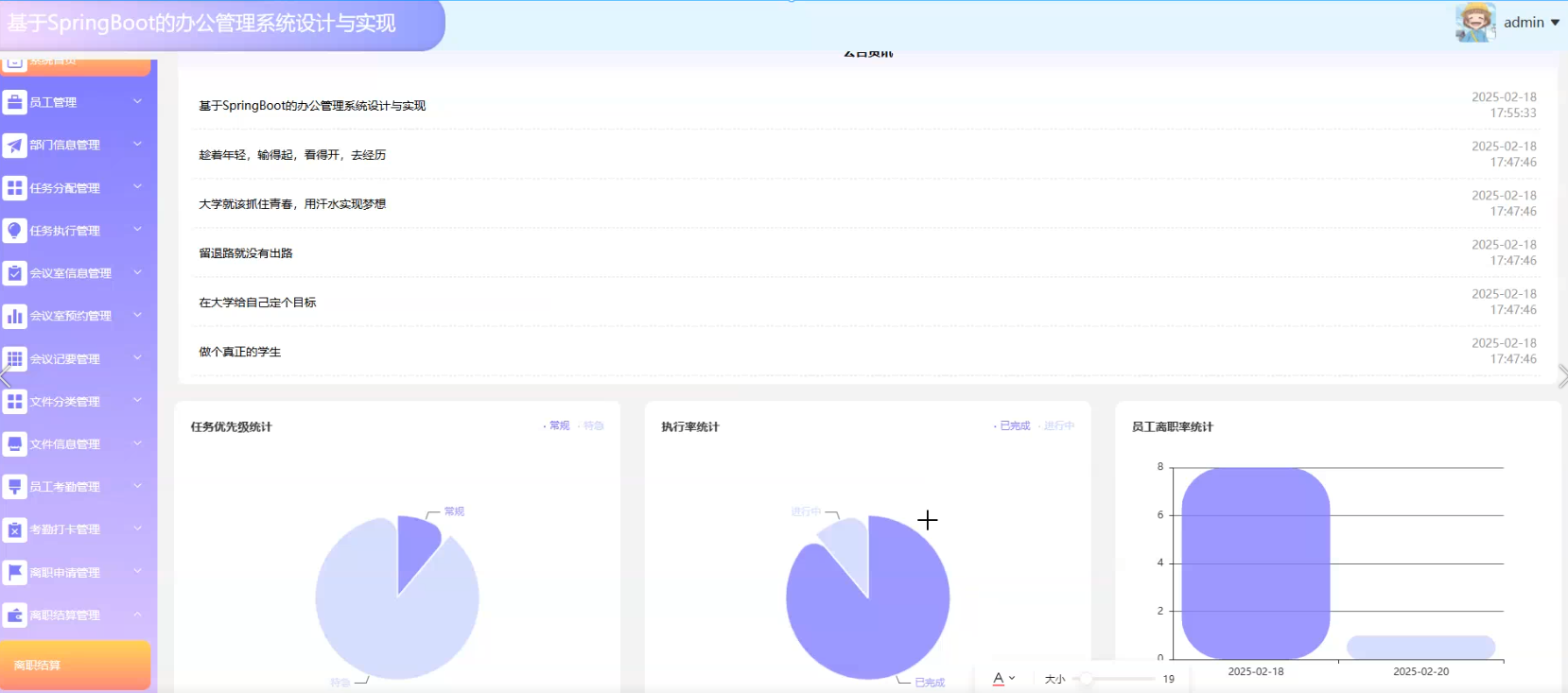Click the 会议室信息管理 clipboard icon
Image resolution: width=1568 pixels, height=693 pixels.
point(15,273)
